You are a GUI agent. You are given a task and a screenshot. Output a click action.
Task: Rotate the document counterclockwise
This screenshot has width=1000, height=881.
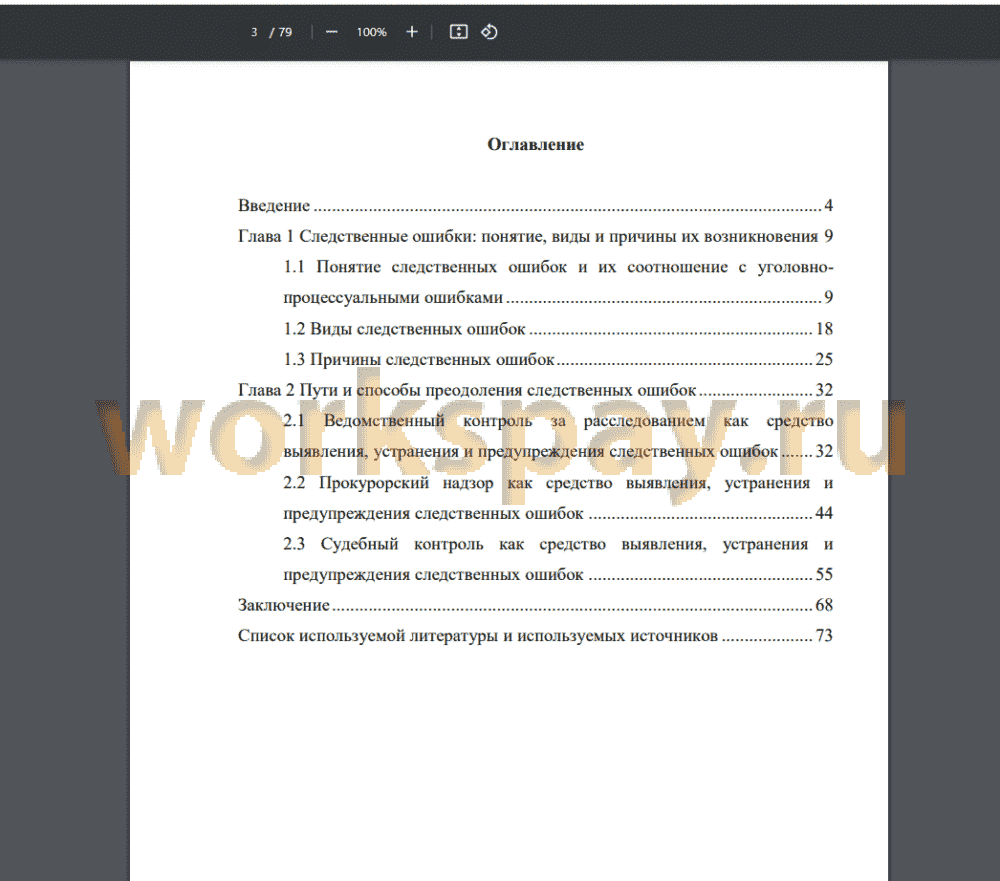pyautogui.click(x=489, y=32)
